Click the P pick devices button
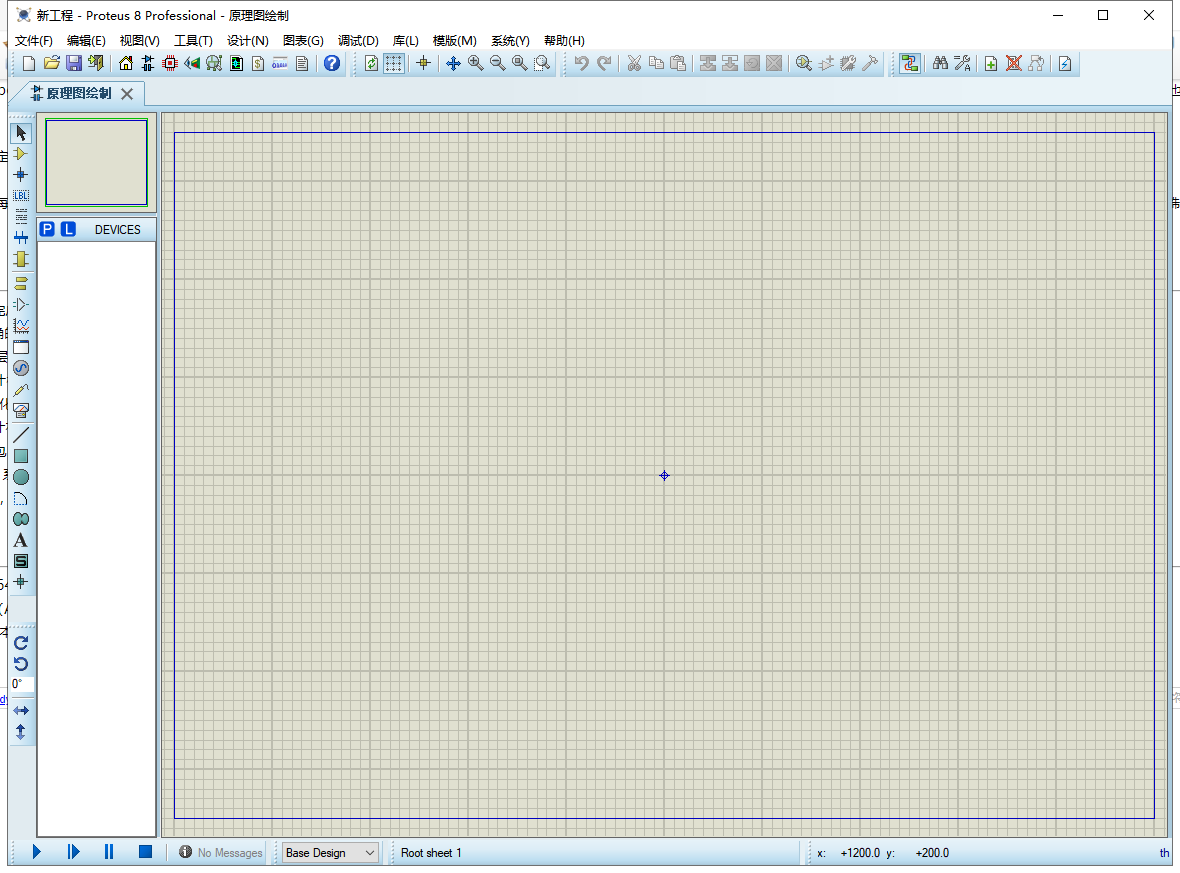The height and width of the screenshot is (873, 1180). (x=47, y=230)
